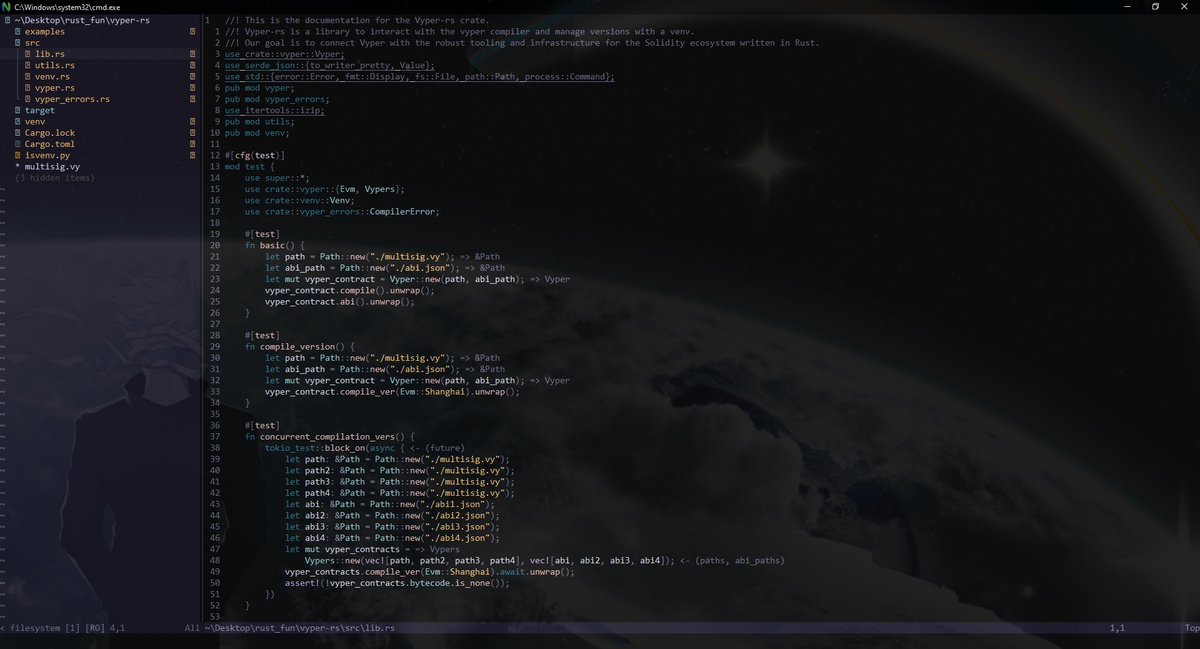Place the cursor on "pub mod vyper_errors;"
This screenshot has width=1200, height=649.
[277, 99]
